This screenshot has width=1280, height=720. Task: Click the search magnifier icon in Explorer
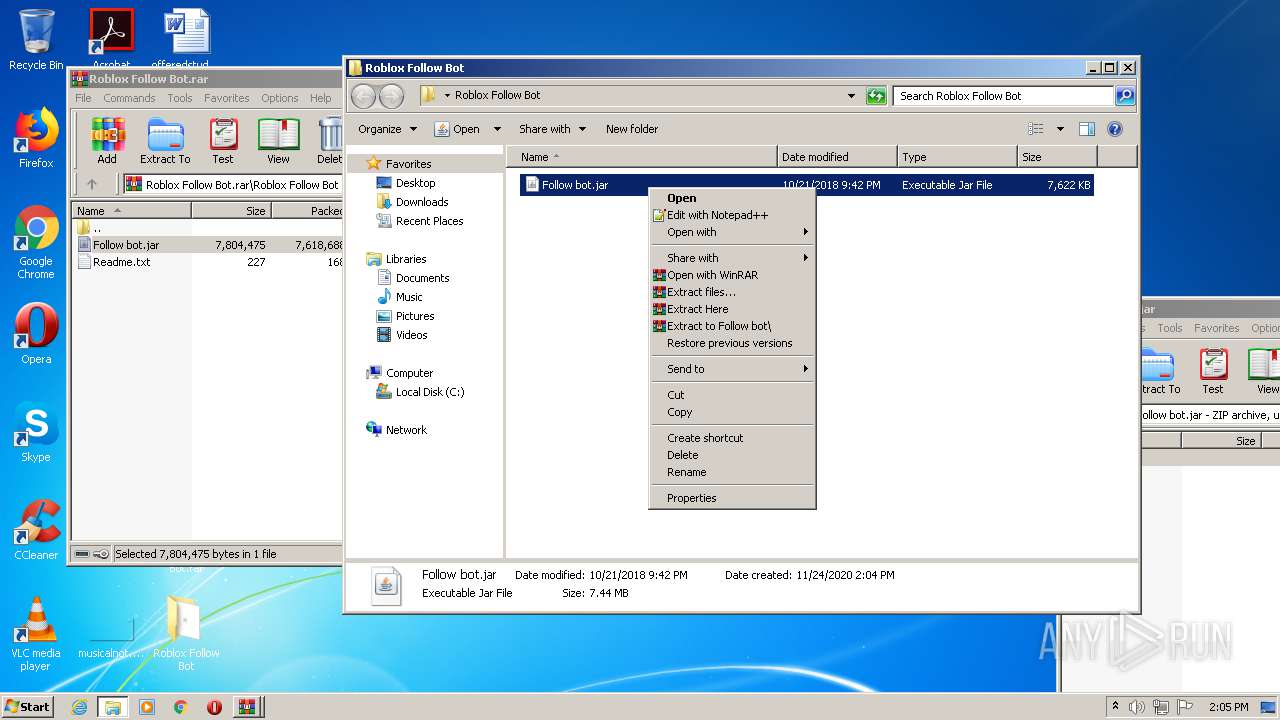tap(1125, 96)
